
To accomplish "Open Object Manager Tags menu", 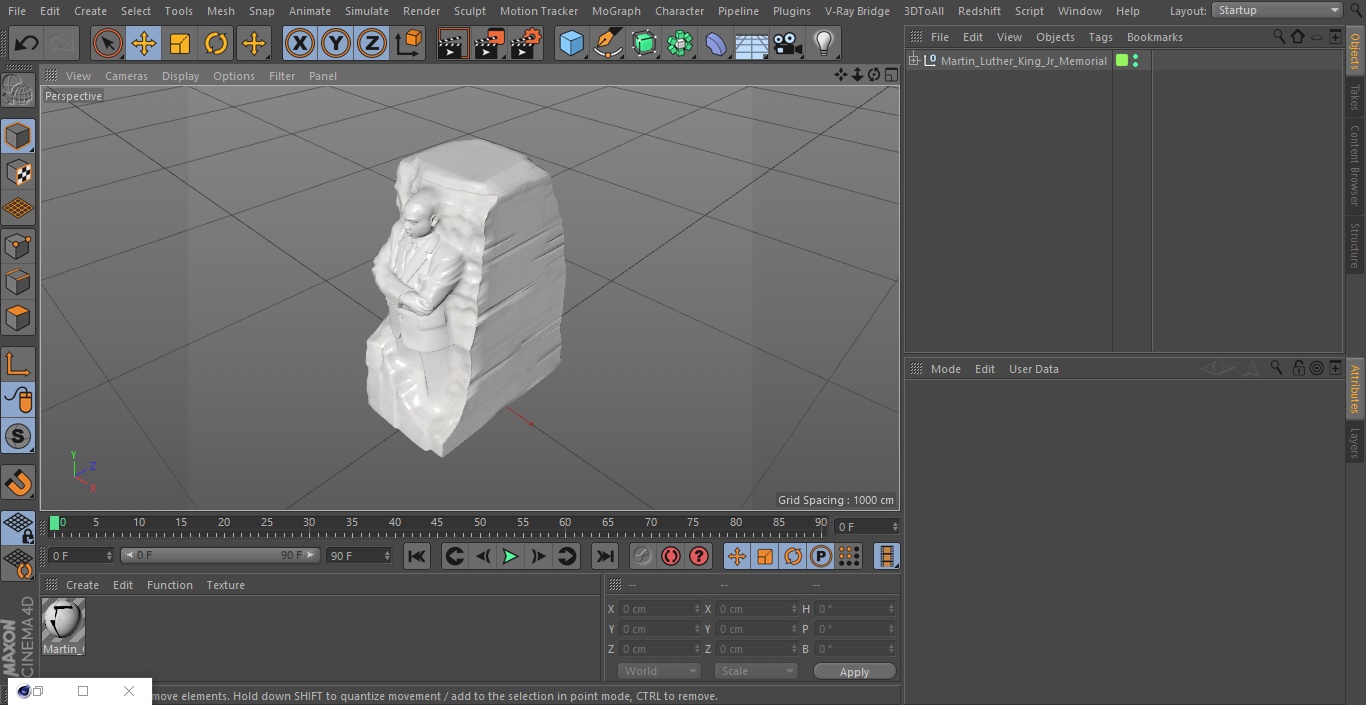I will tap(1100, 37).
